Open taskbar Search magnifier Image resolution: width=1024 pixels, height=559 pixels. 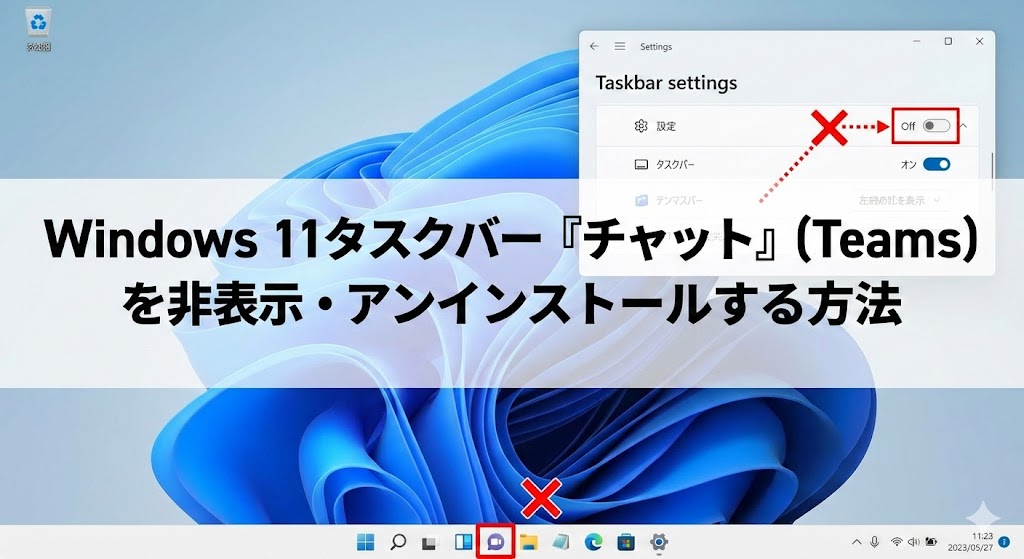pyautogui.click(x=398, y=542)
